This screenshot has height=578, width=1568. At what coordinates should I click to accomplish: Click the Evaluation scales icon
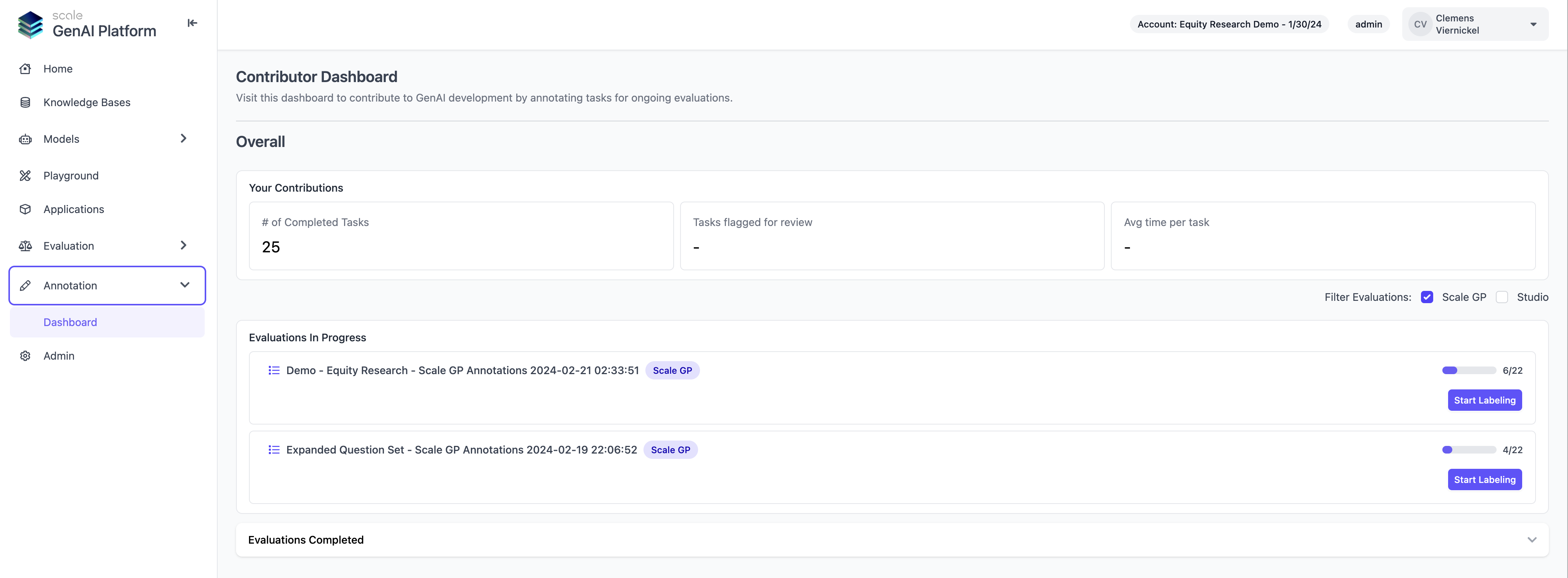pos(25,246)
